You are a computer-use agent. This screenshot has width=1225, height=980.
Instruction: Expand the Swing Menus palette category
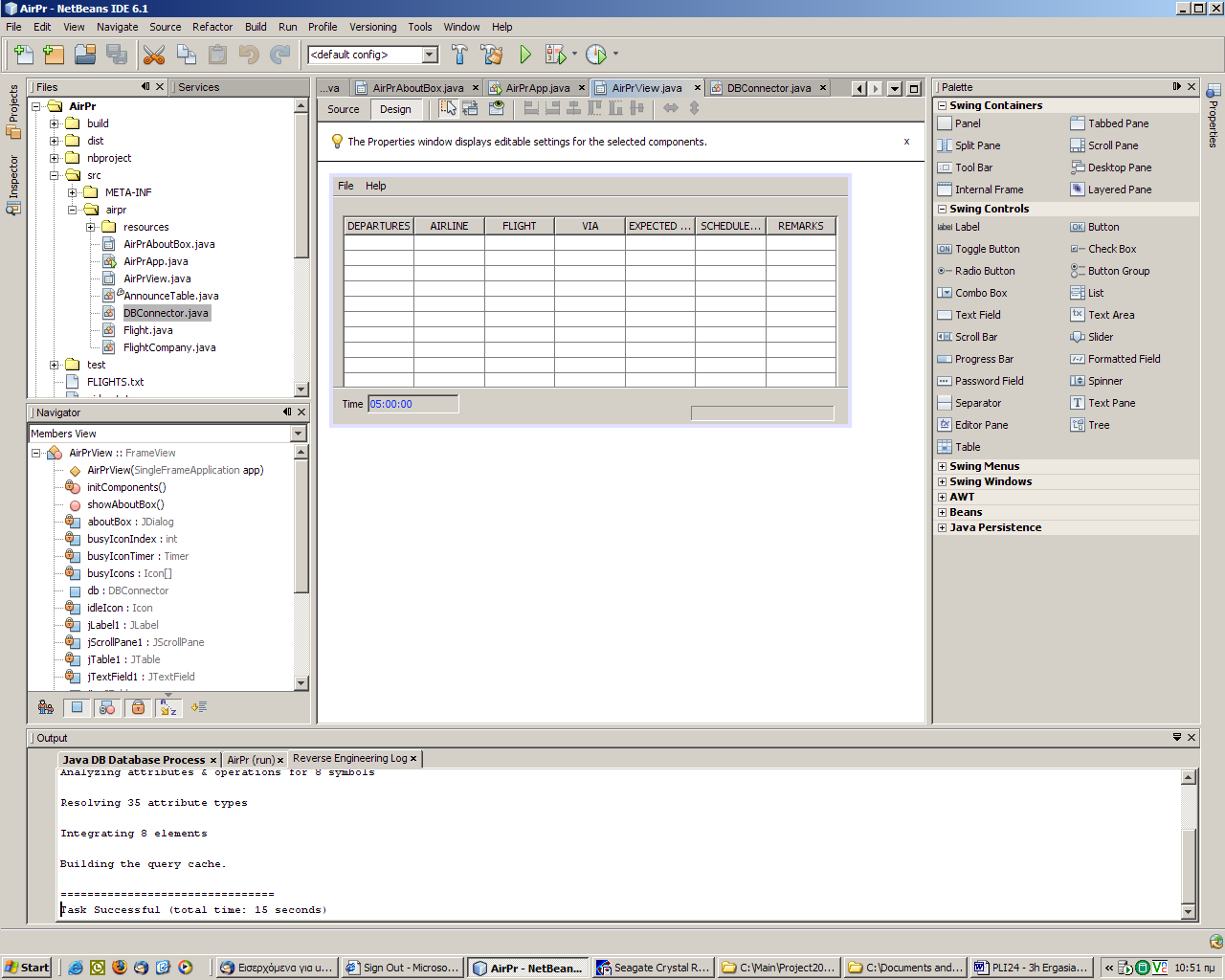pyautogui.click(x=942, y=466)
